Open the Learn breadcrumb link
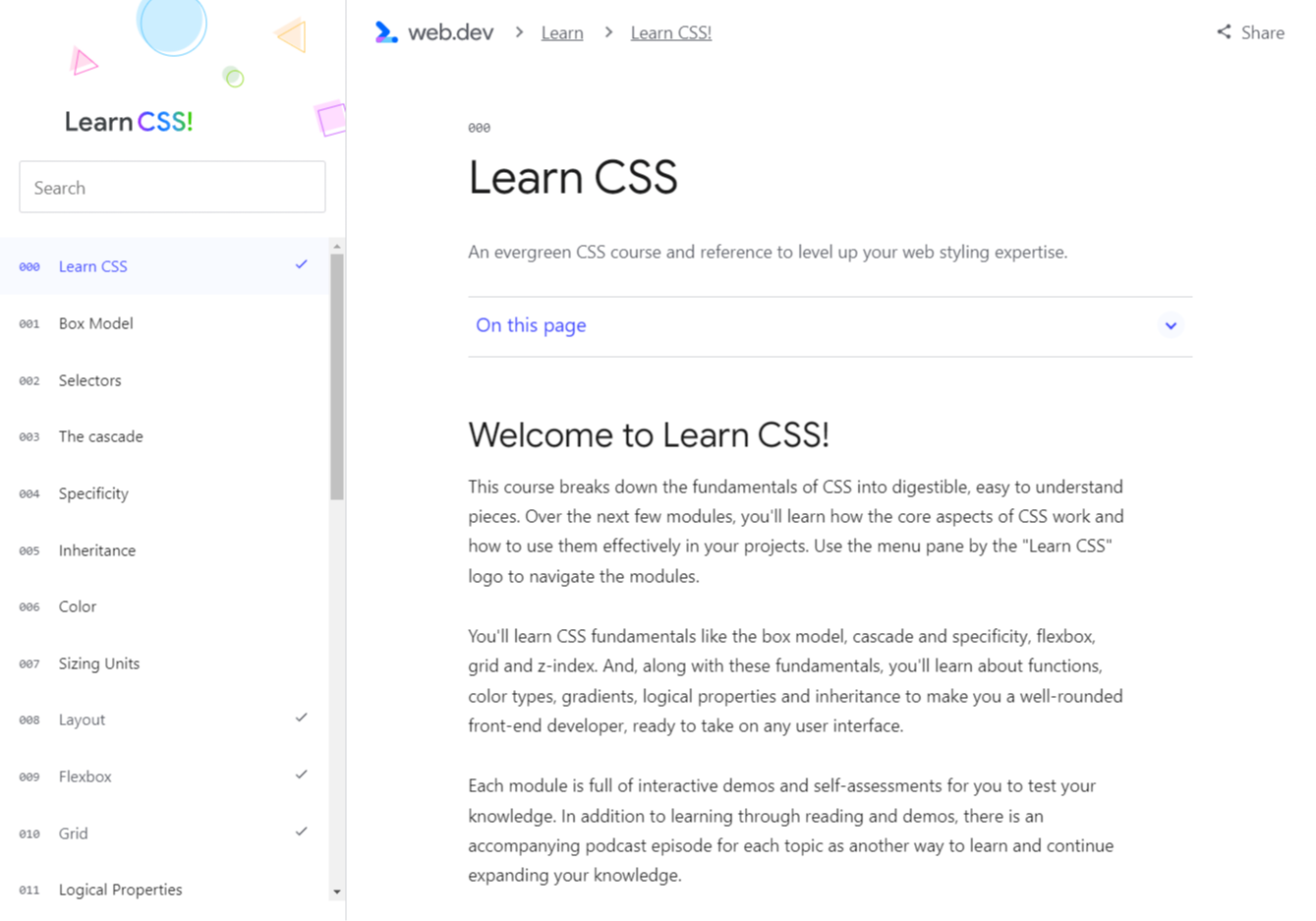This screenshot has width=1316, height=921. point(561,31)
